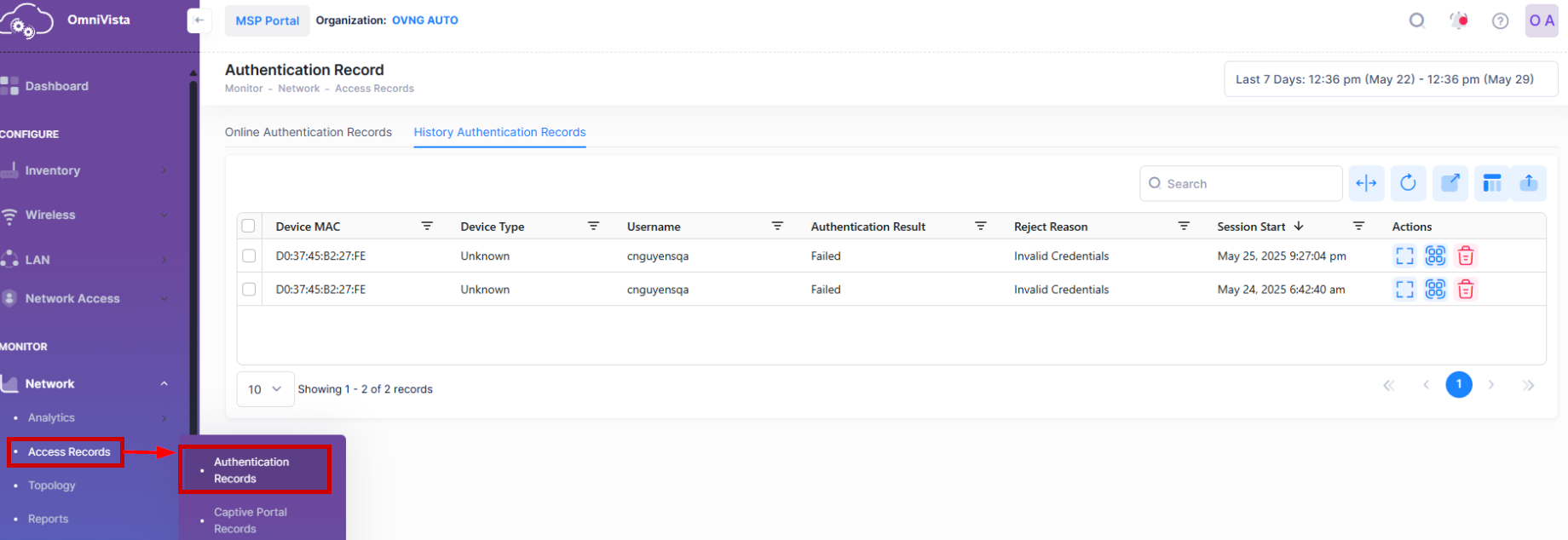Expand details of the May 24 record
The image size is (1568, 540).
[1404, 290]
